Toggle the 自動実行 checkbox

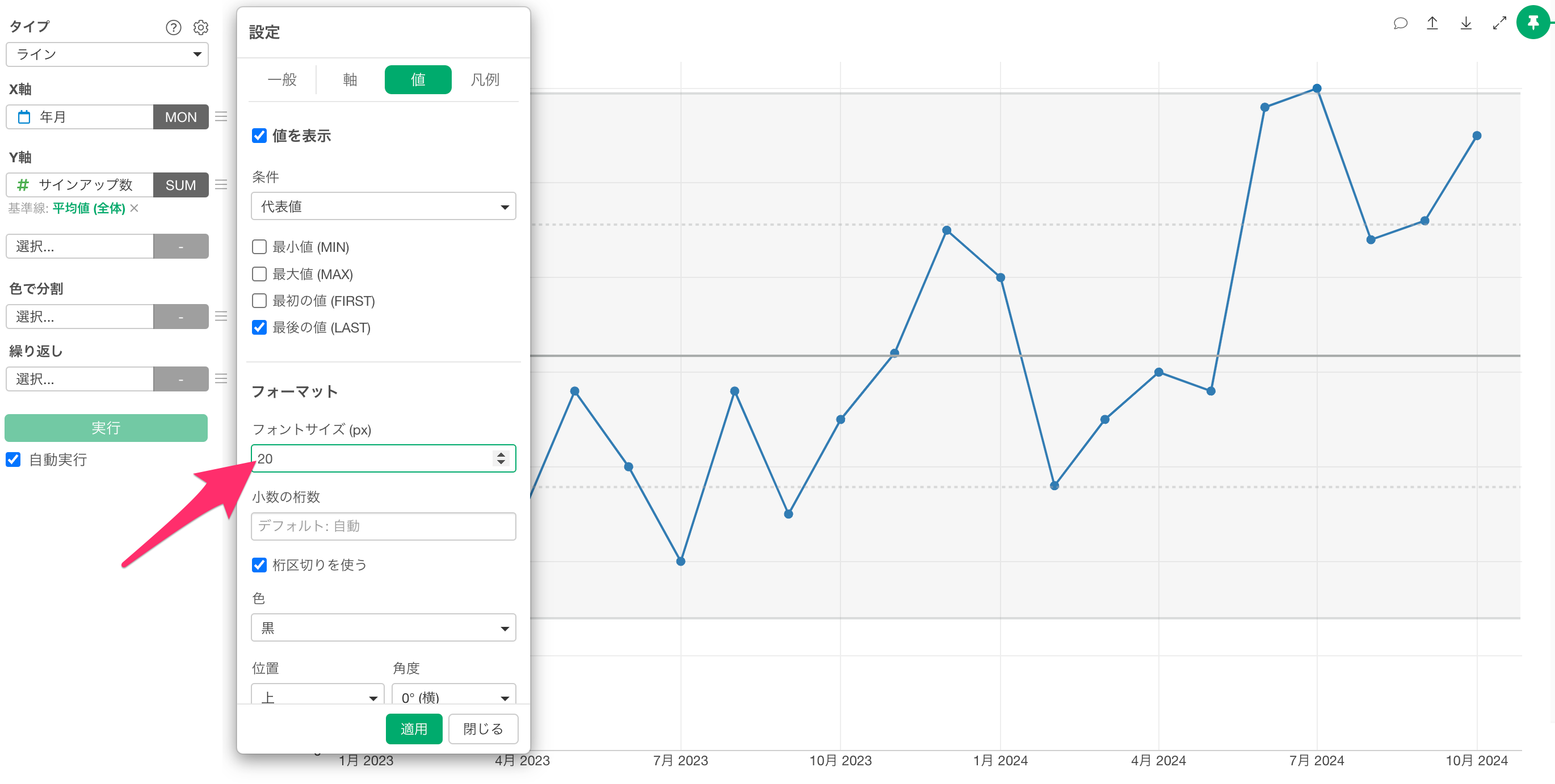click(x=13, y=460)
